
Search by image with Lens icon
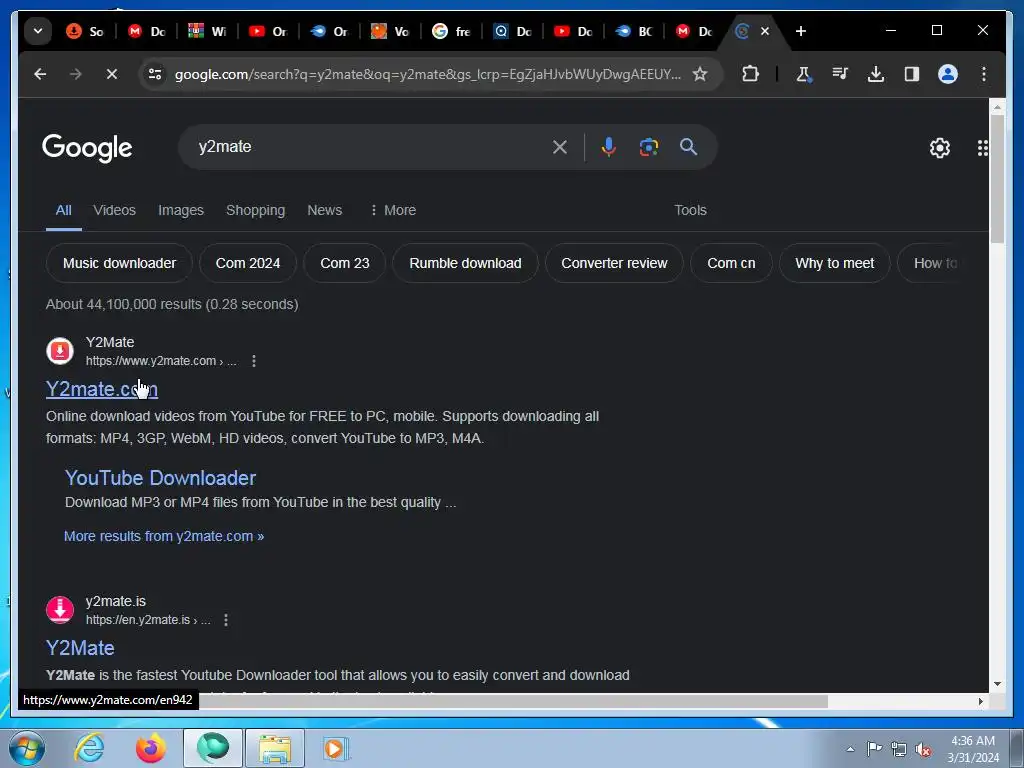(648, 147)
